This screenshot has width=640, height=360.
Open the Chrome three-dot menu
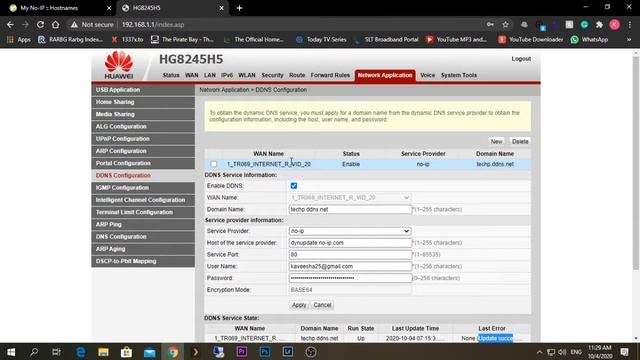(x=630, y=24)
